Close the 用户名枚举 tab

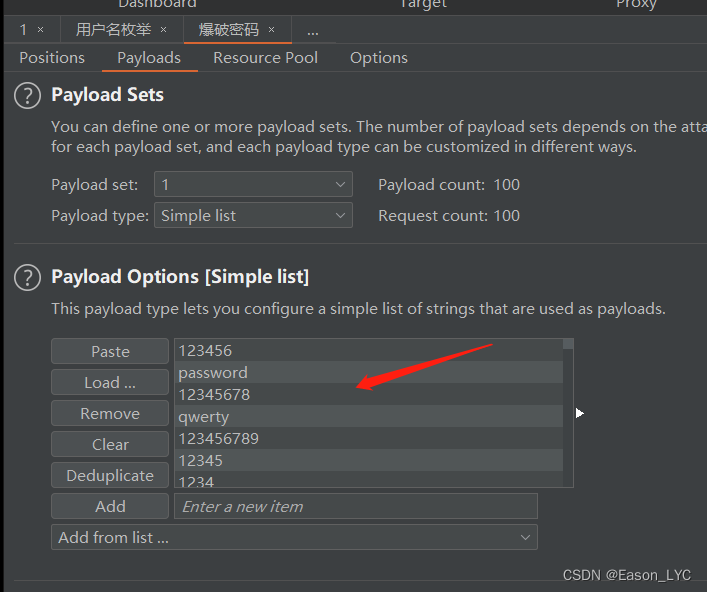[x=164, y=30]
